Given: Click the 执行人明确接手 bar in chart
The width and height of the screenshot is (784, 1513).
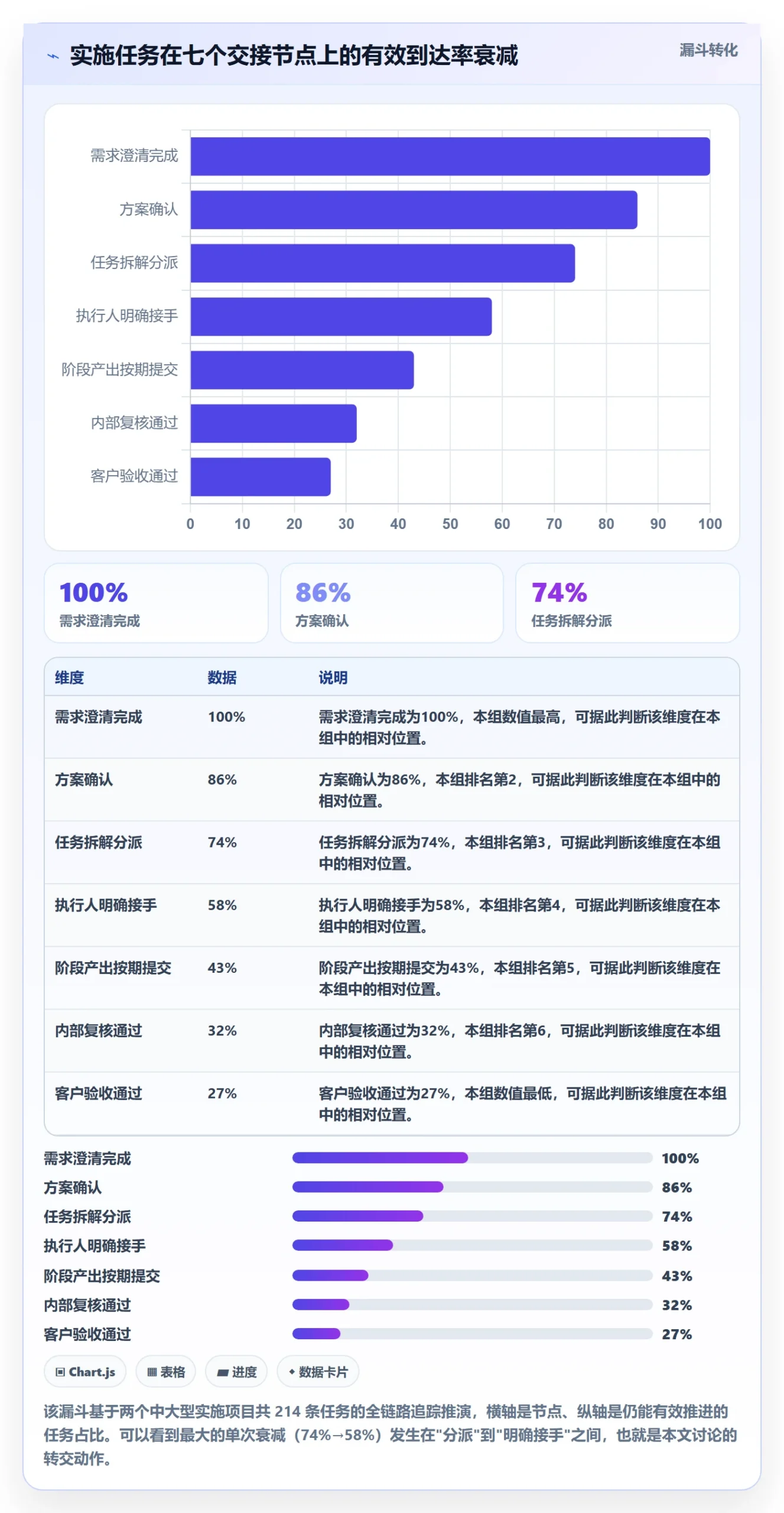Looking at the screenshot, I should tap(341, 317).
